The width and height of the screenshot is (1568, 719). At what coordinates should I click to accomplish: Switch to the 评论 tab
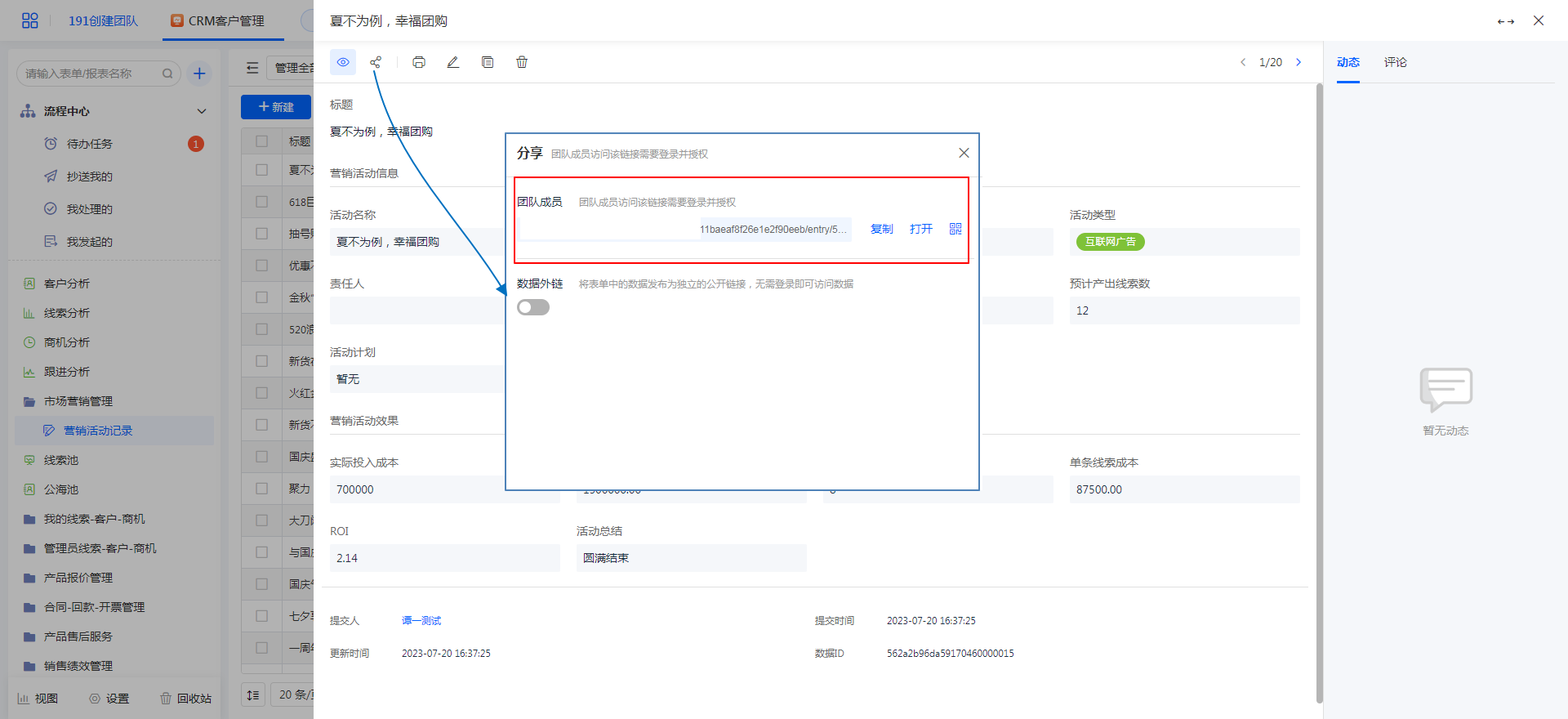[x=1395, y=62]
